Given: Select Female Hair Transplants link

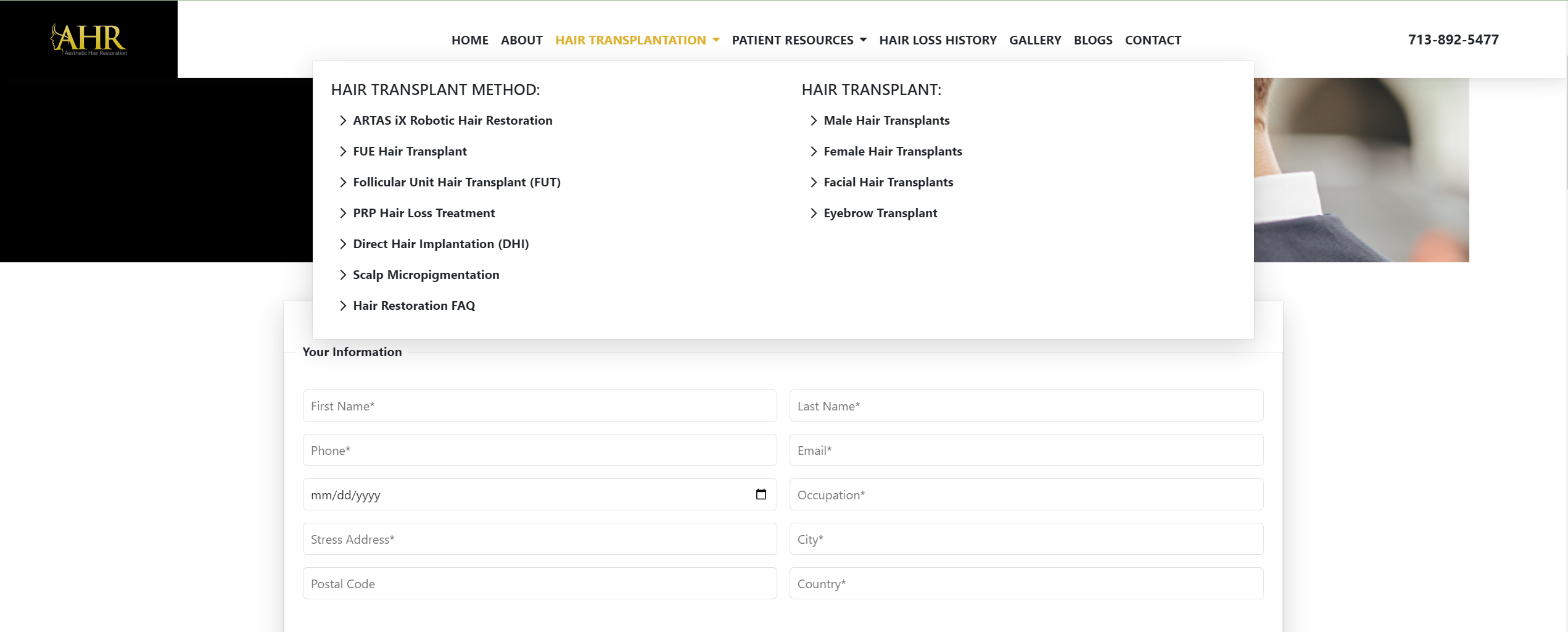Looking at the screenshot, I should [x=892, y=152].
